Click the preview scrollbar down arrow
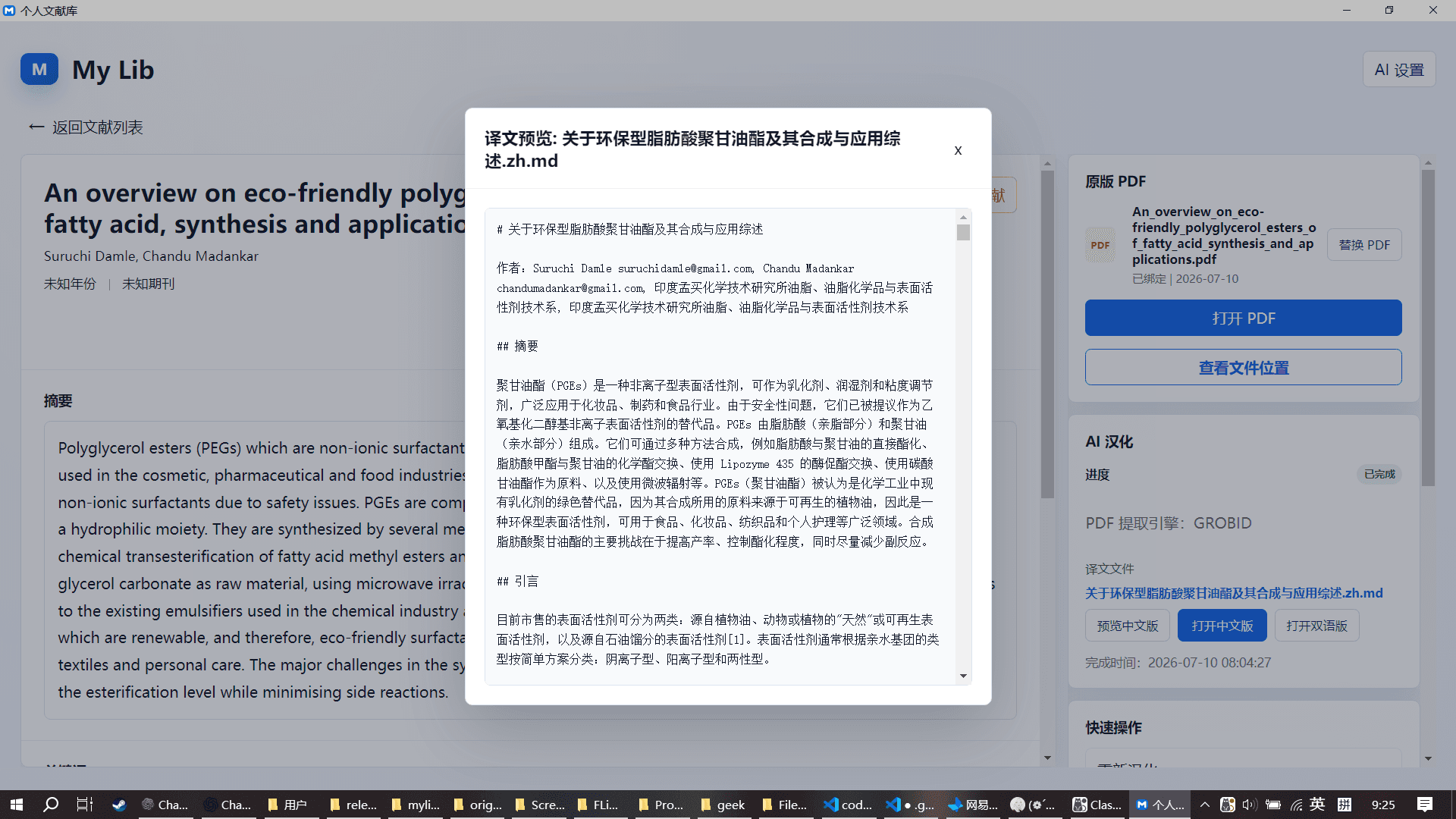This screenshot has height=819, width=1456. [x=963, y=676]
